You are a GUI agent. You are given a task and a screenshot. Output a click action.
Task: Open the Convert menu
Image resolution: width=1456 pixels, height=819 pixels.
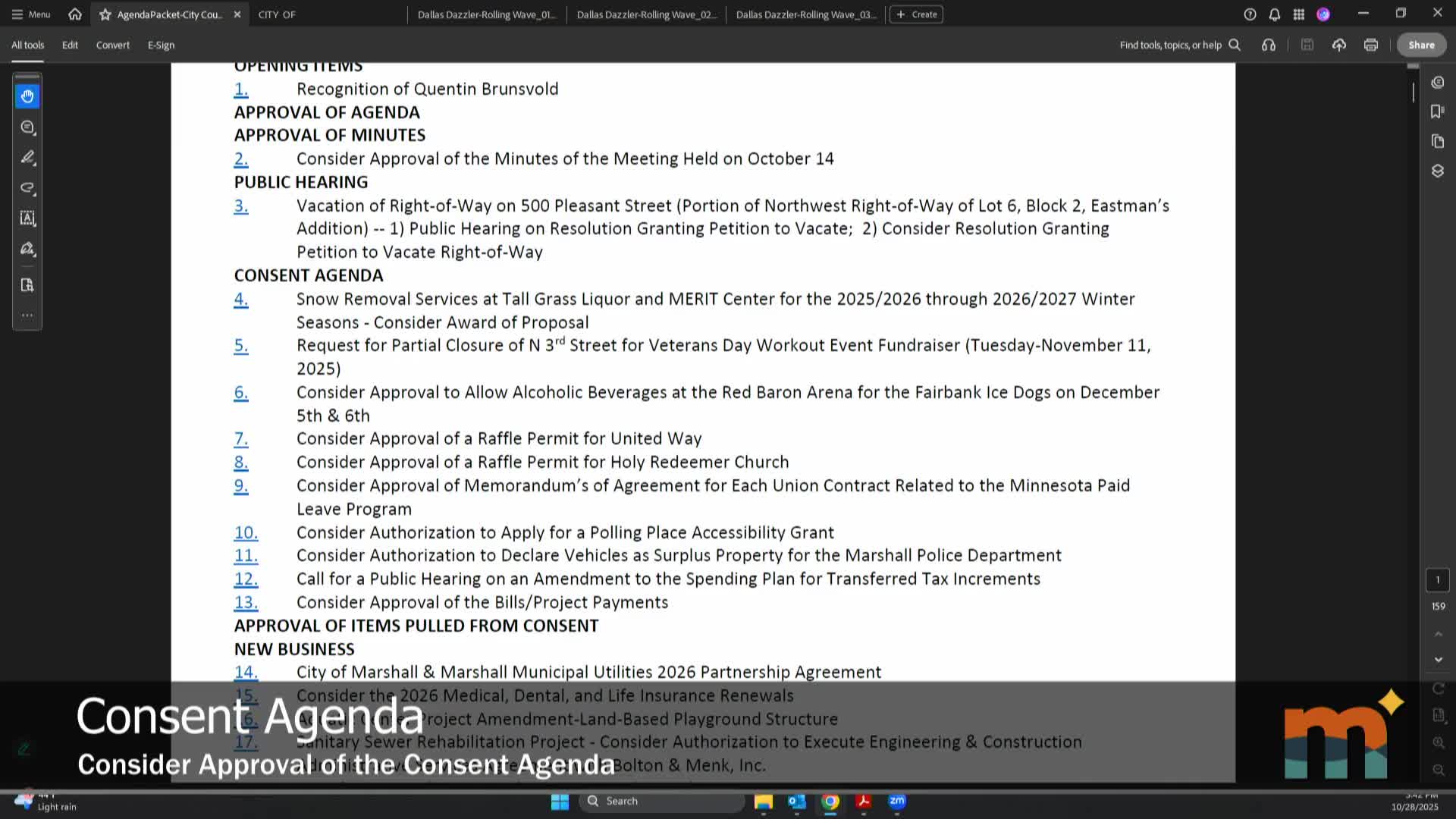point(112,45)
